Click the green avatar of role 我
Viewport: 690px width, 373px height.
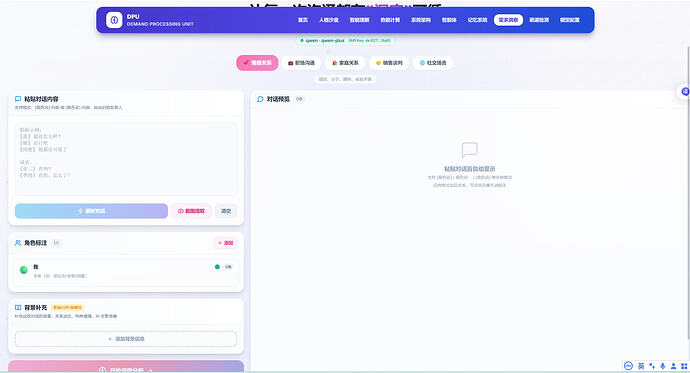click(x=24, y=270)
